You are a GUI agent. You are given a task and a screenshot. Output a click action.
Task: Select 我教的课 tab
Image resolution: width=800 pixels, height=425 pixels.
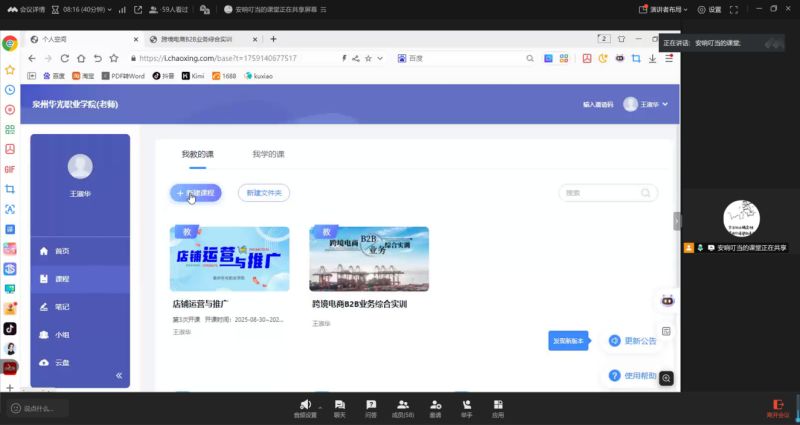pyautogui.click(x=198, y=154)
